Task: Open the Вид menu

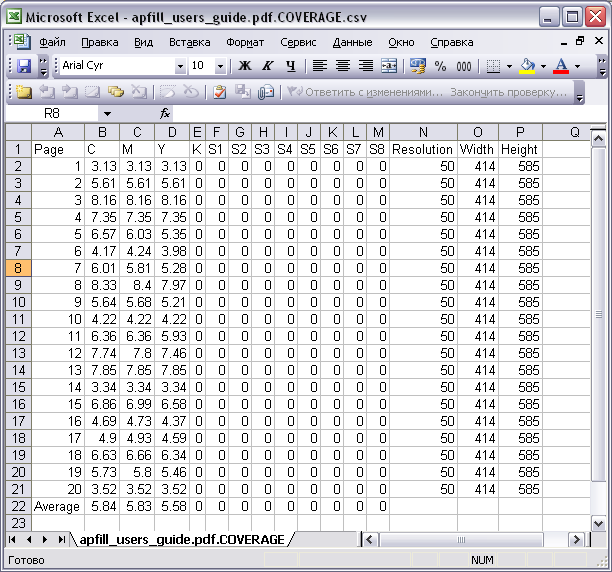Action: tap(144, 42)
